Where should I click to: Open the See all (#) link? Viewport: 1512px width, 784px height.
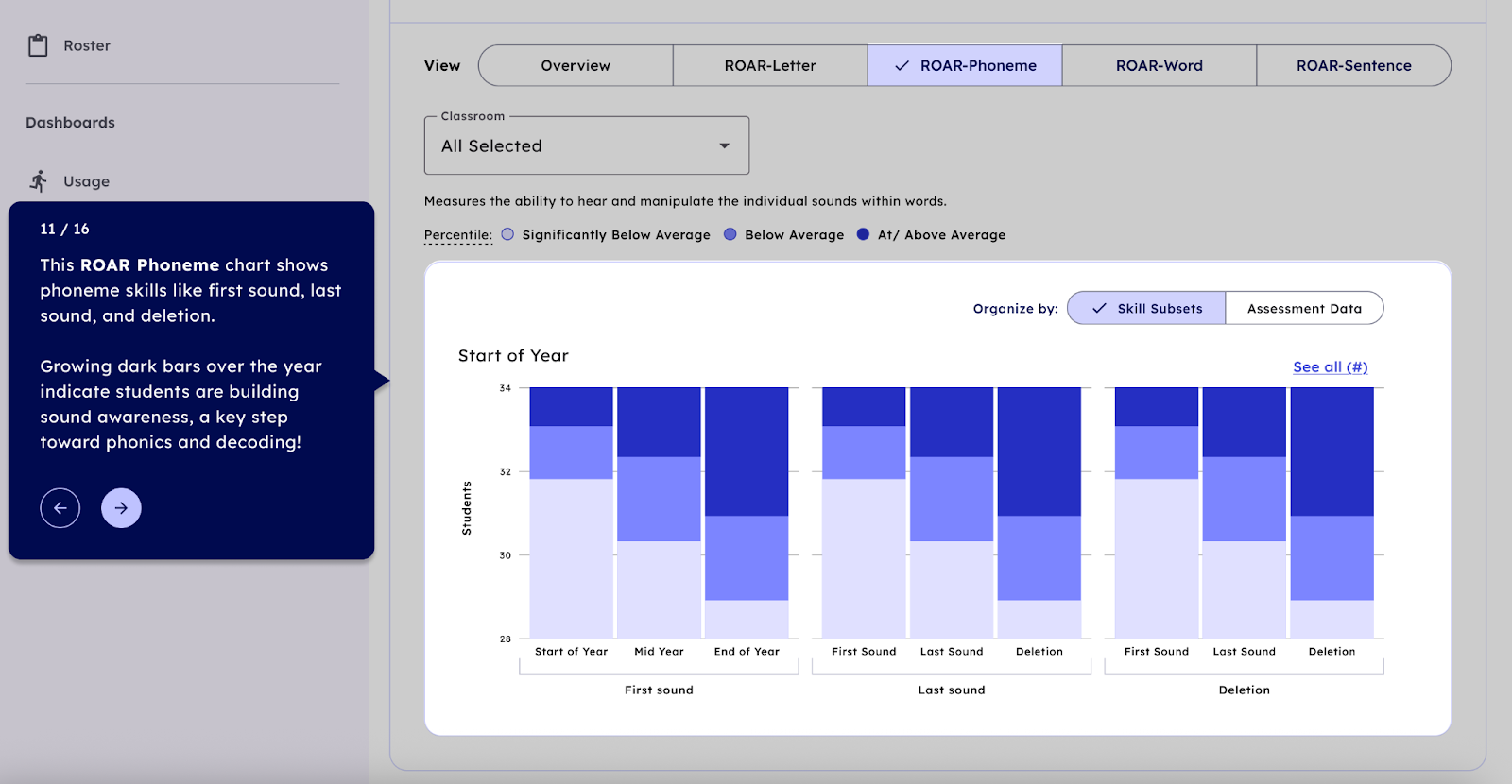(x=1330, y=367)
